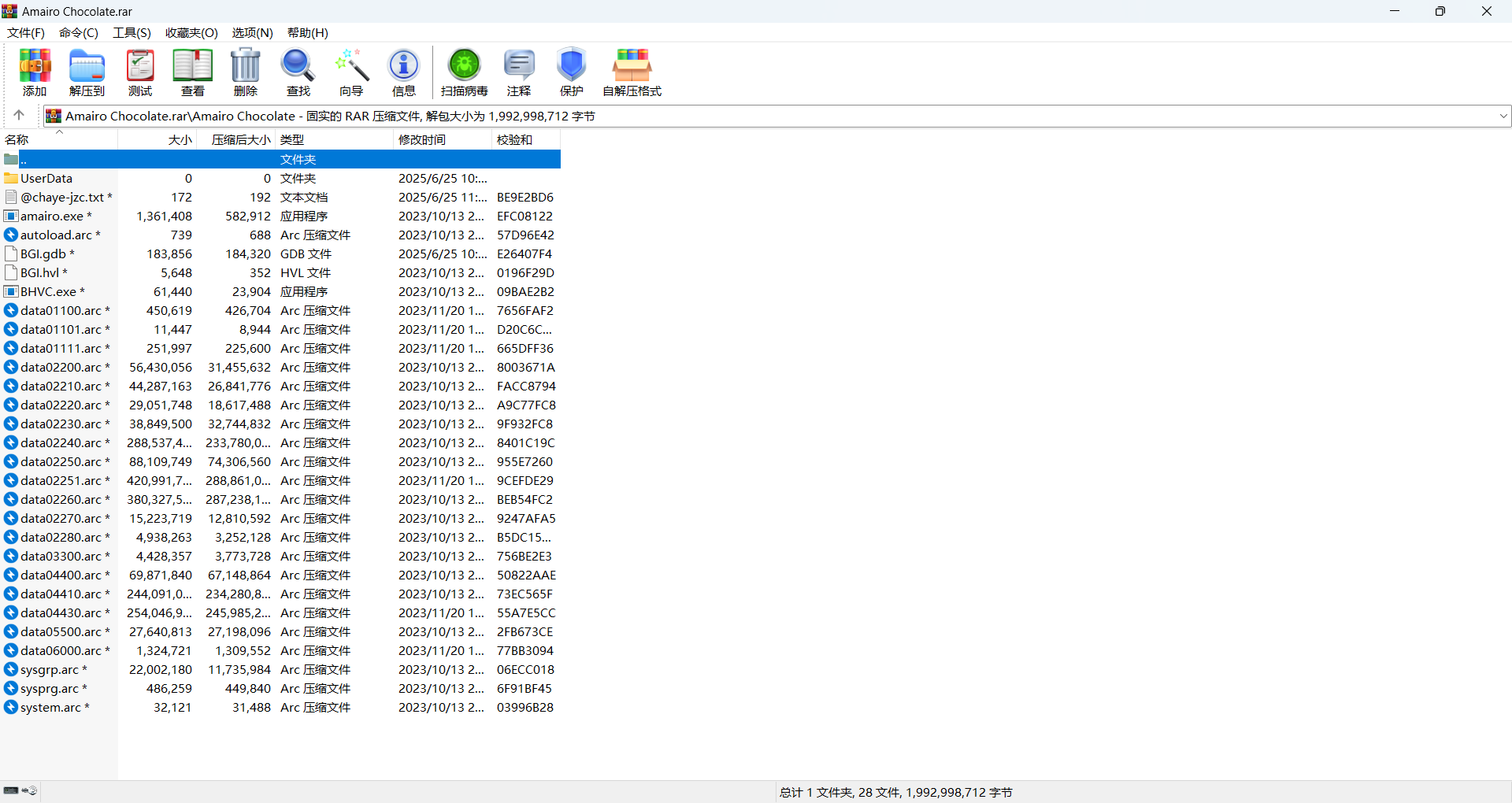This screenshot has width=1512, height=803.
Task: Expand the archive path dropdown arrow
Action: point(1503,117)
